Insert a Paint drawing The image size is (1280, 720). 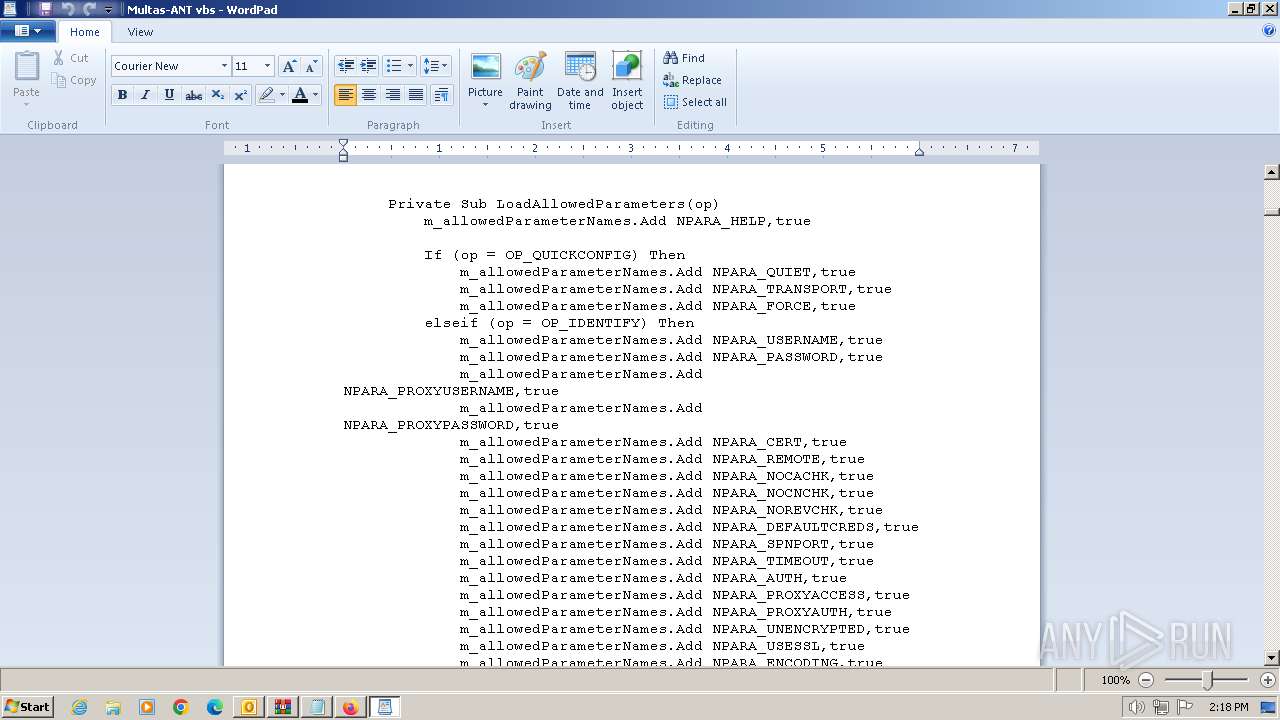point(530,80)
